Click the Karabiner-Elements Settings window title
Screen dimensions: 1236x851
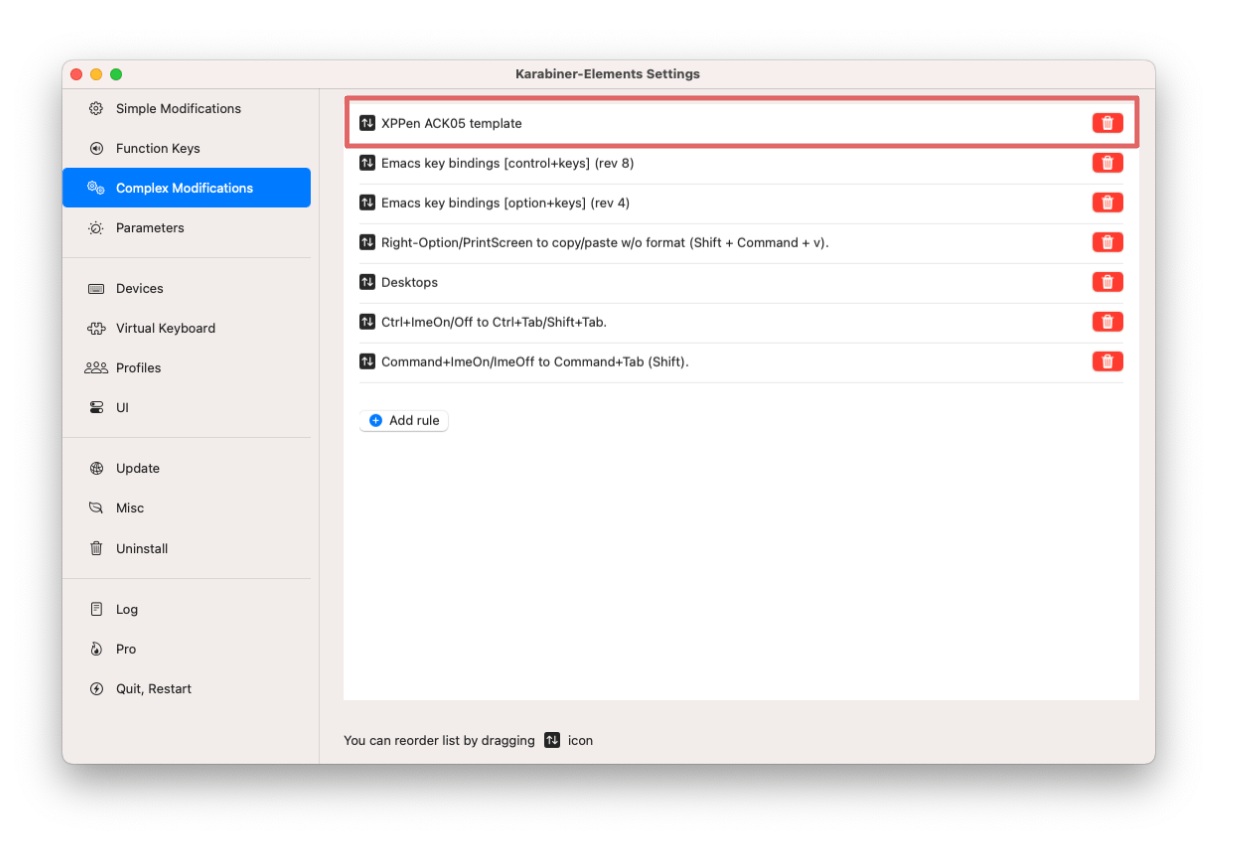click(x=607, y=74)
